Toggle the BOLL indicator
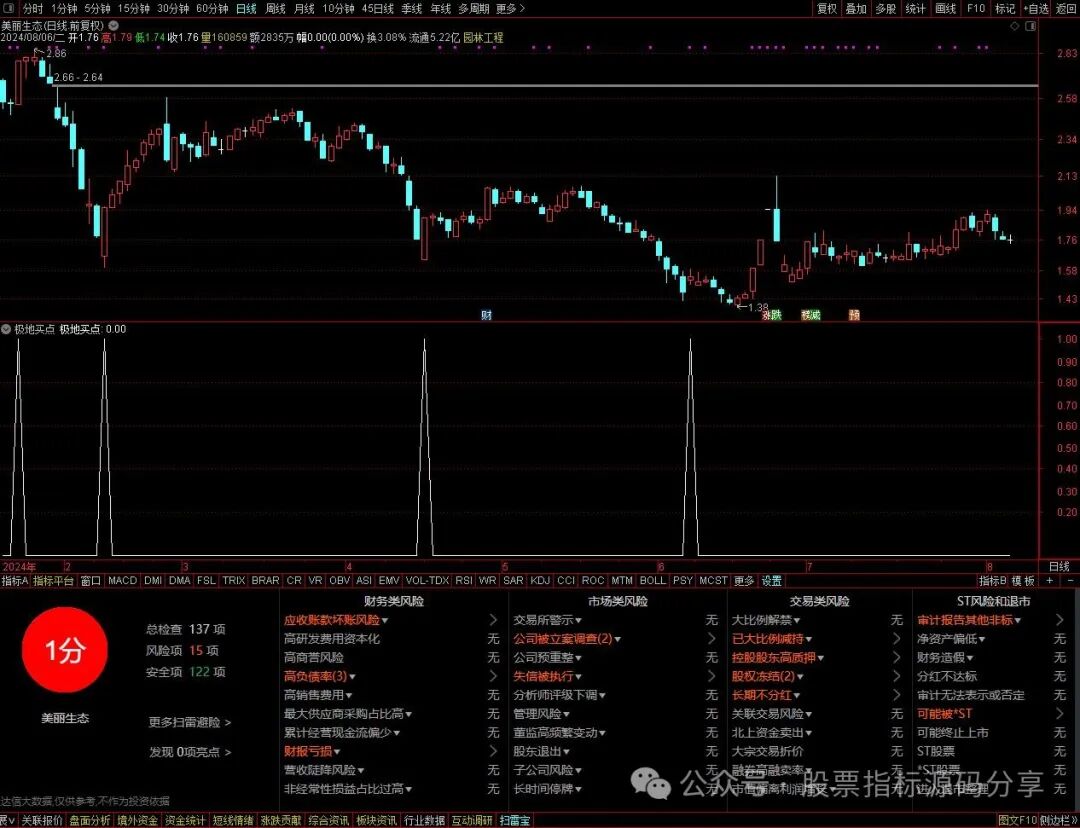The width and height of the screenshot is (1080, 828). click(653, 581)
